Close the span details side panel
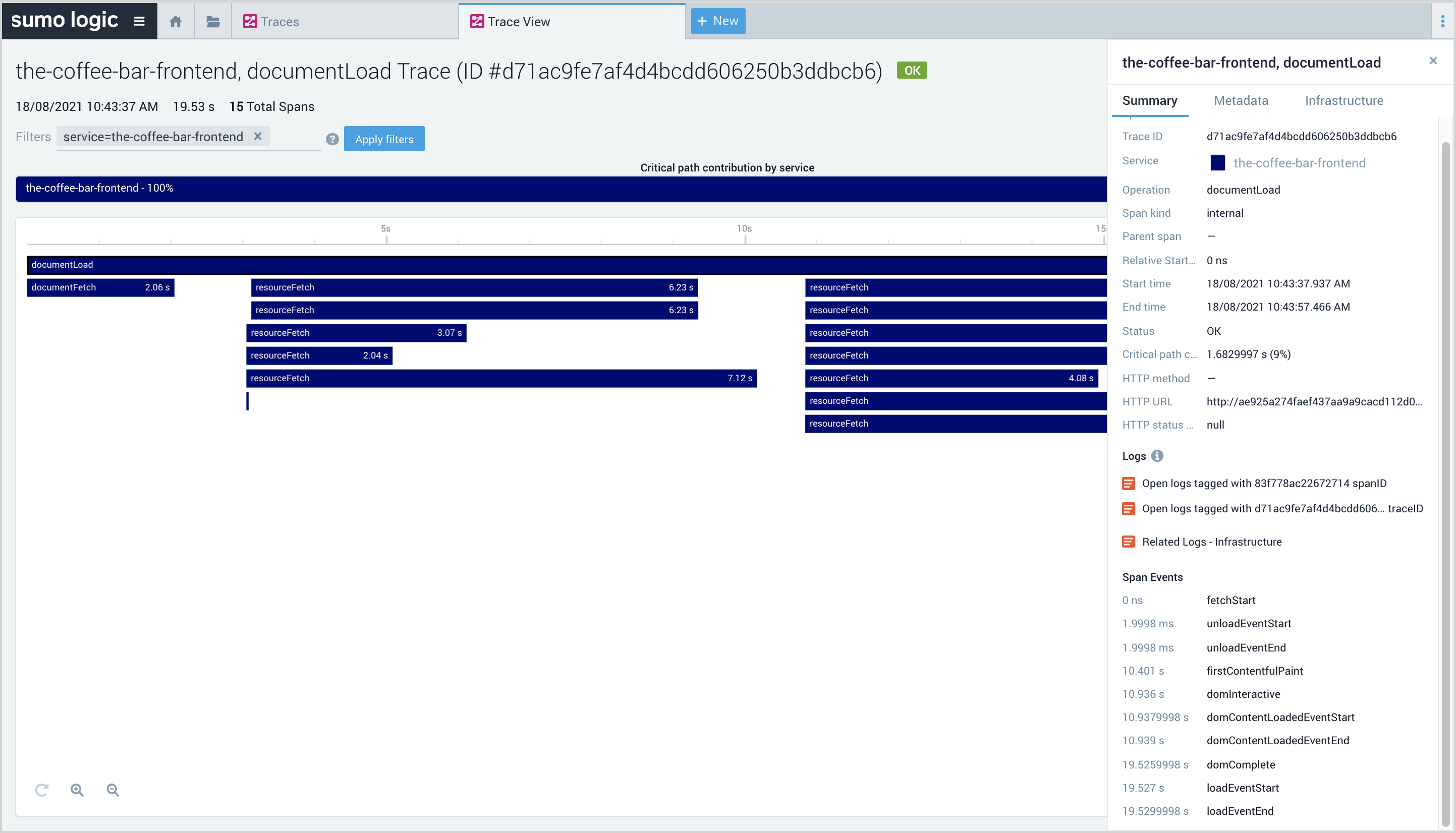This screenshot has height=833, width=1456. 1432,61
